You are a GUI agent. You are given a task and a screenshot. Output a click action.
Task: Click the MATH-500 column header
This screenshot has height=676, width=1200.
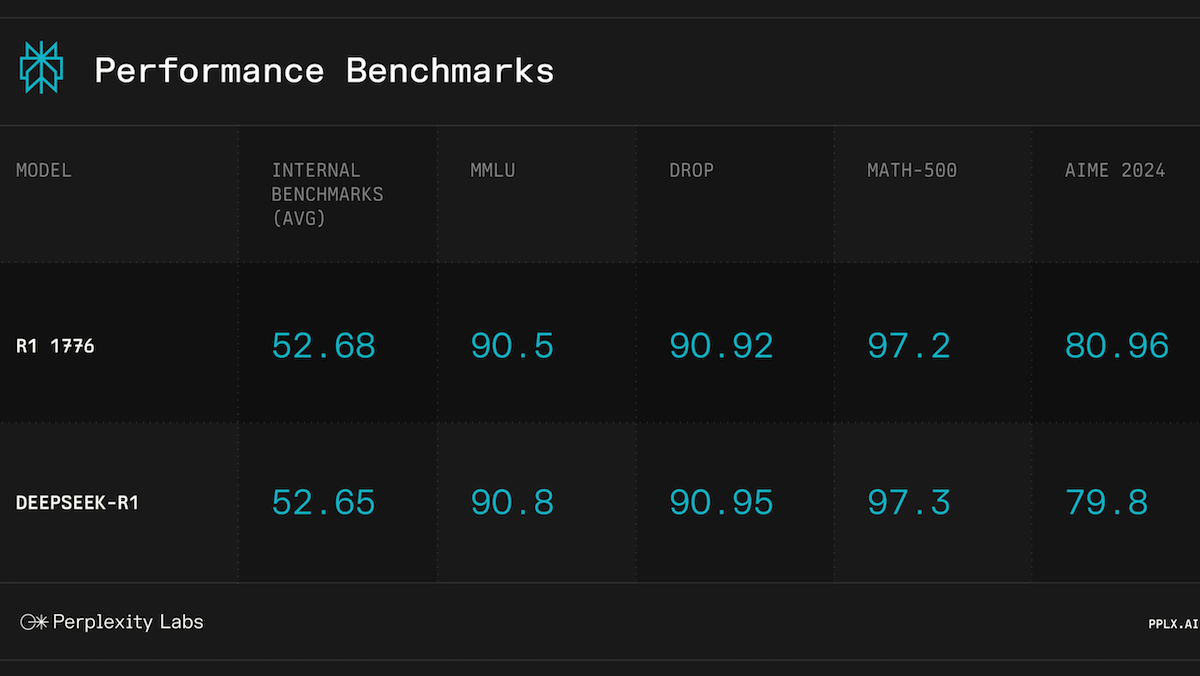(911, 170)
